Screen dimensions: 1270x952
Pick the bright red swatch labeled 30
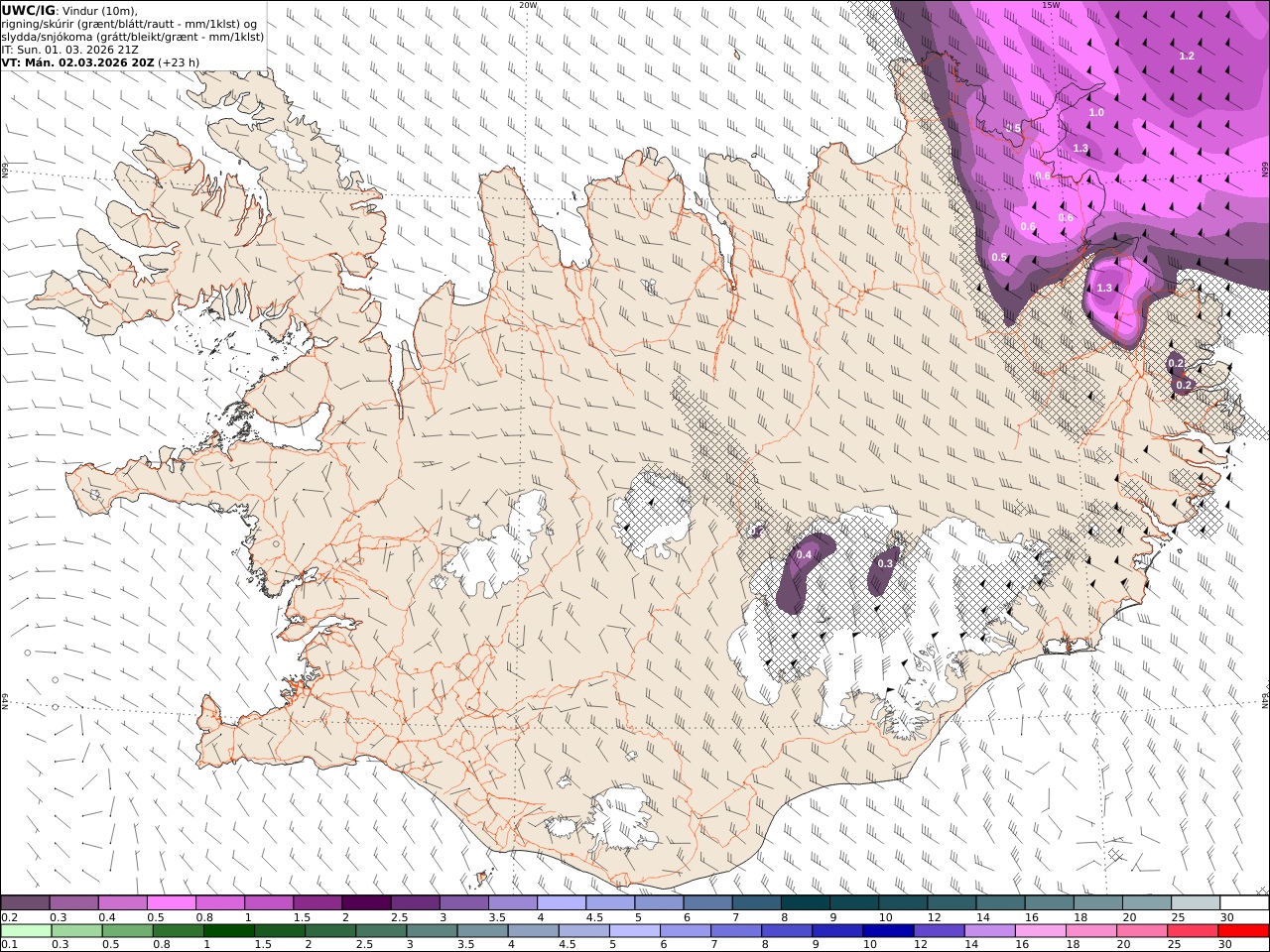click(x=1242, y=931)
